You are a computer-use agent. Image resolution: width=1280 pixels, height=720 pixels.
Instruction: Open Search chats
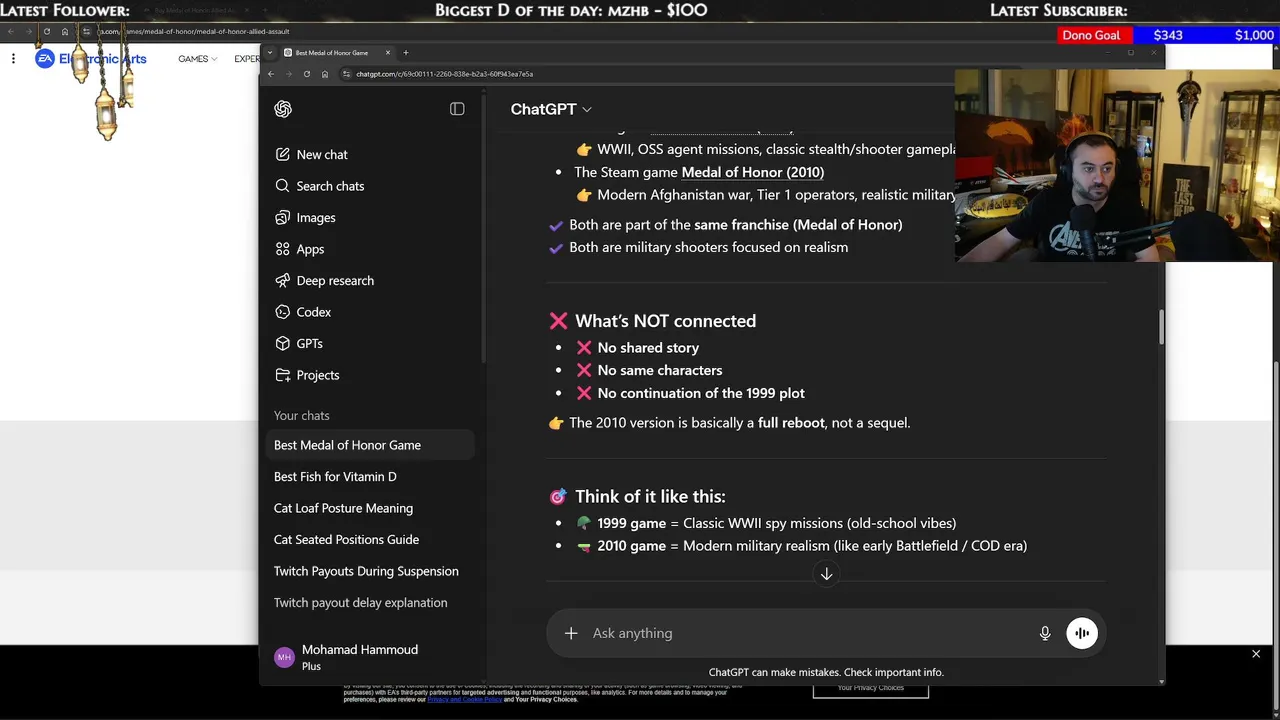coord(370,186)
